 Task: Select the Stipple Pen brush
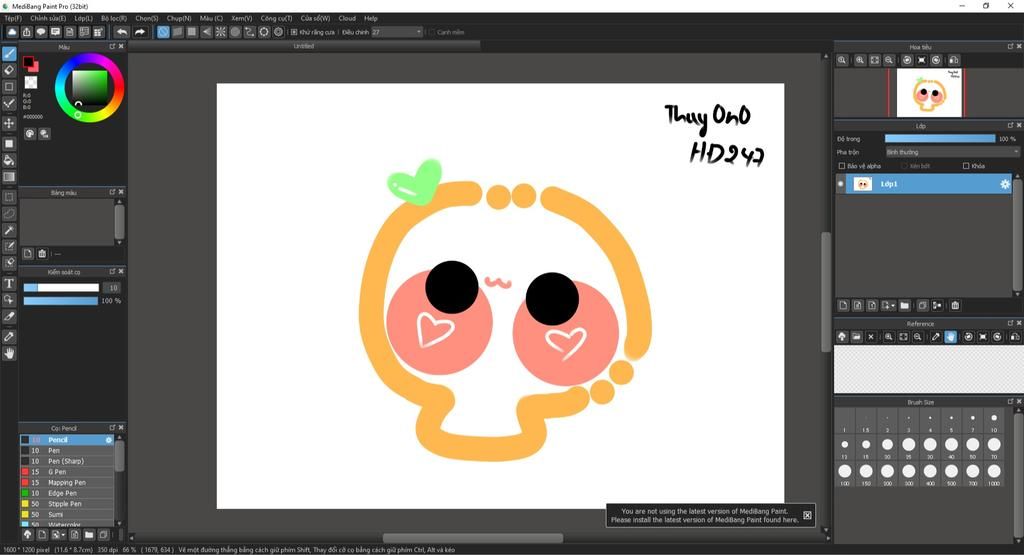click(67, 503)
